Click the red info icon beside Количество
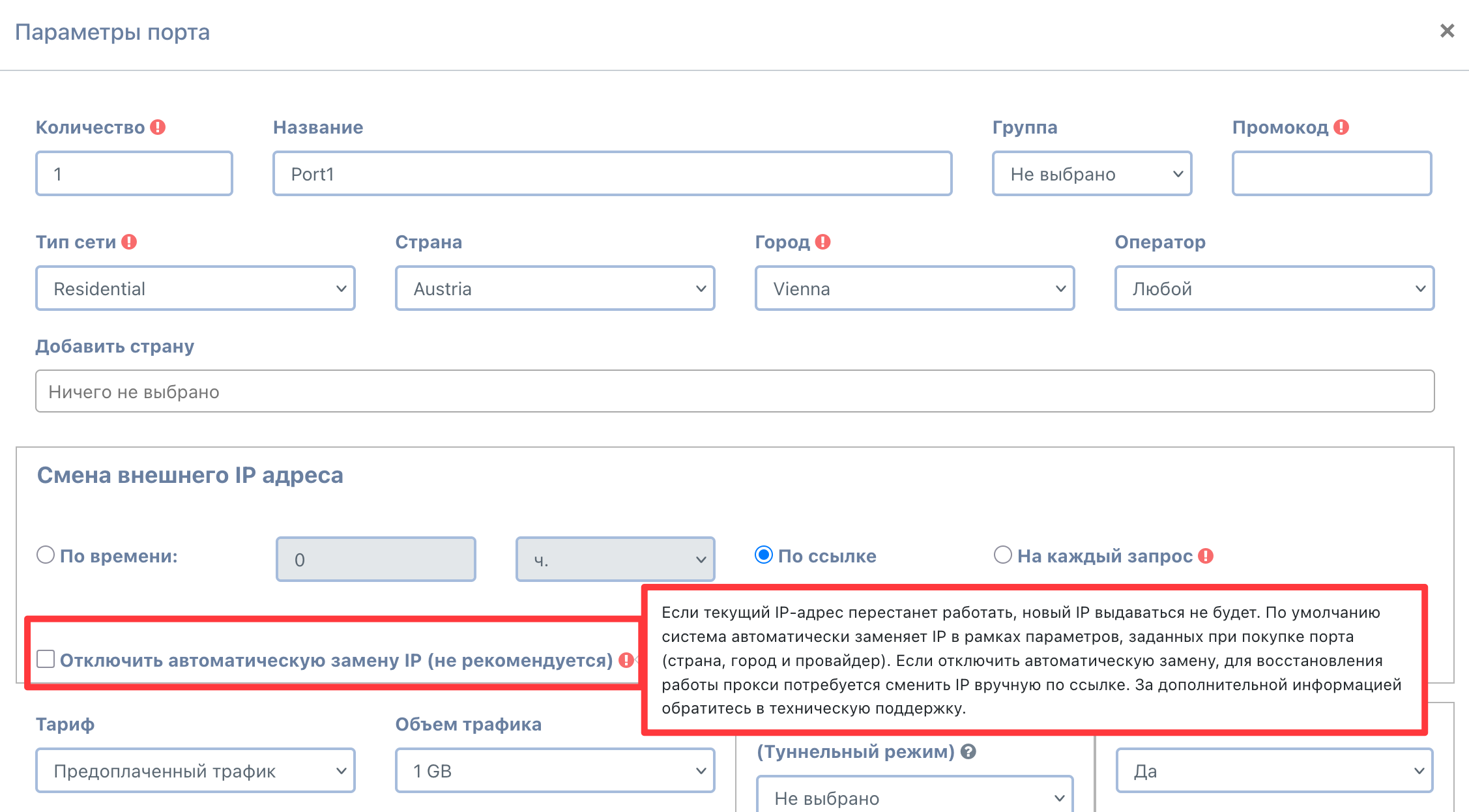Screen dimensions: 1469x812 (158, 127)
